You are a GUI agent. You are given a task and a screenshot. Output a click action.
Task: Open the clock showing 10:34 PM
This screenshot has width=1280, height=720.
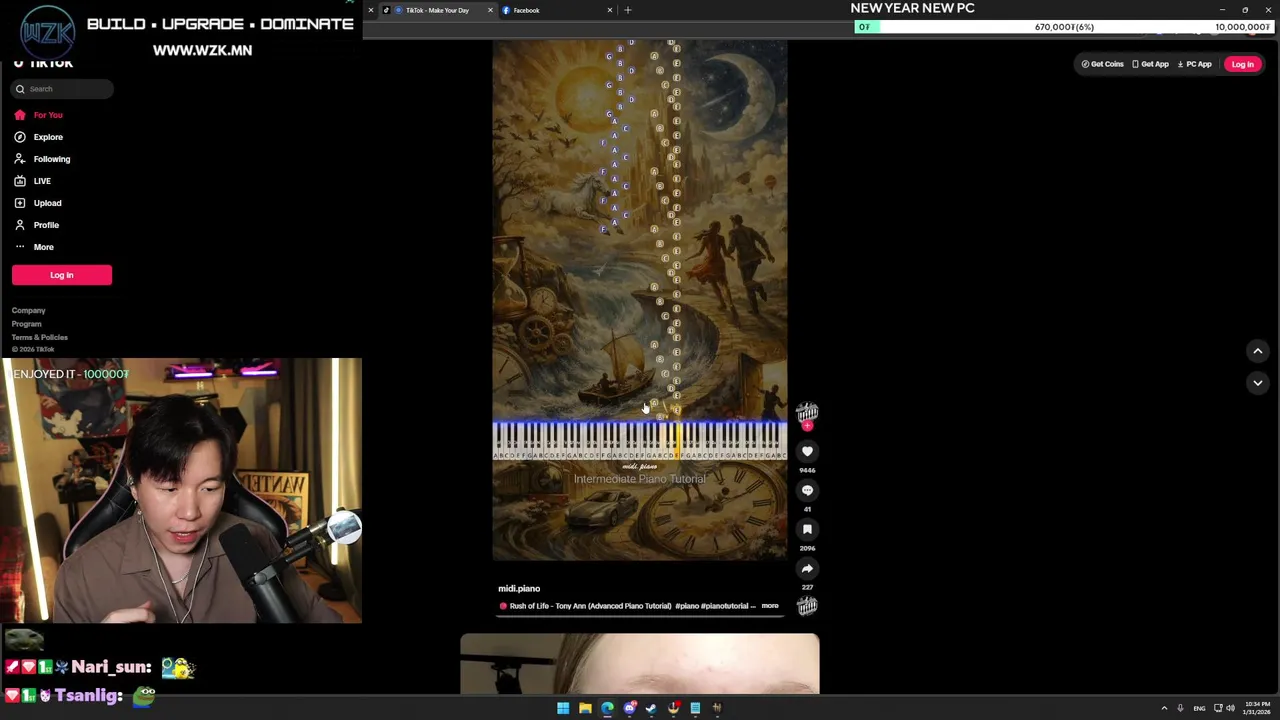(x=1257, y=708)
